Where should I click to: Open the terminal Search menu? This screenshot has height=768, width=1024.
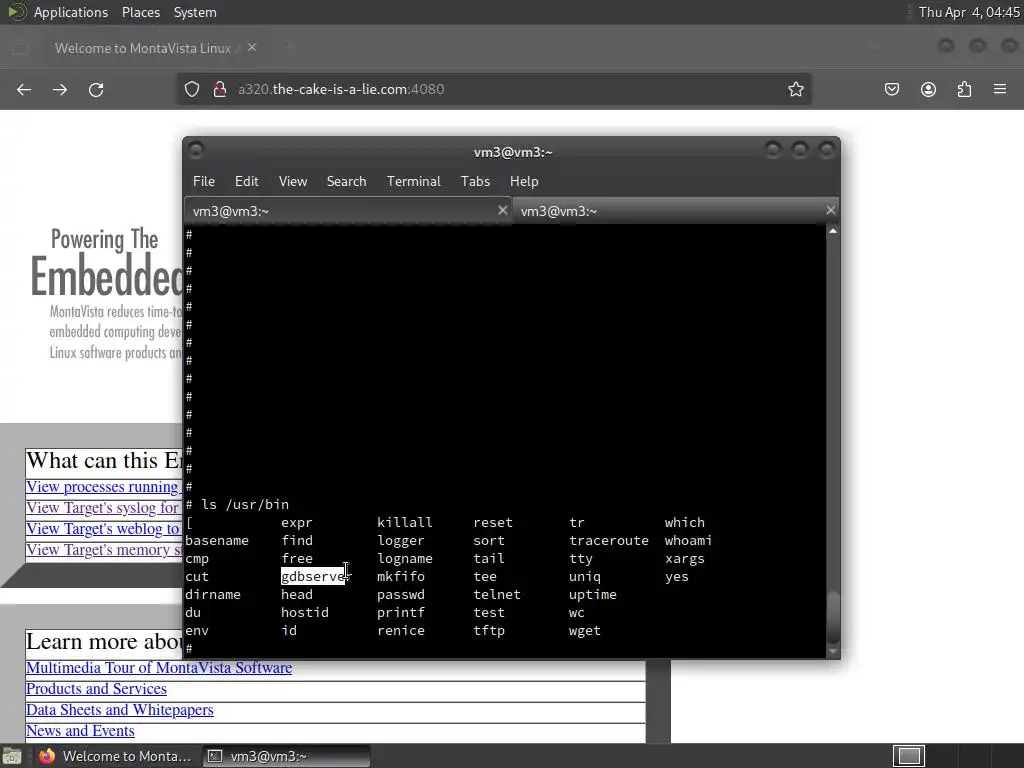346,182
